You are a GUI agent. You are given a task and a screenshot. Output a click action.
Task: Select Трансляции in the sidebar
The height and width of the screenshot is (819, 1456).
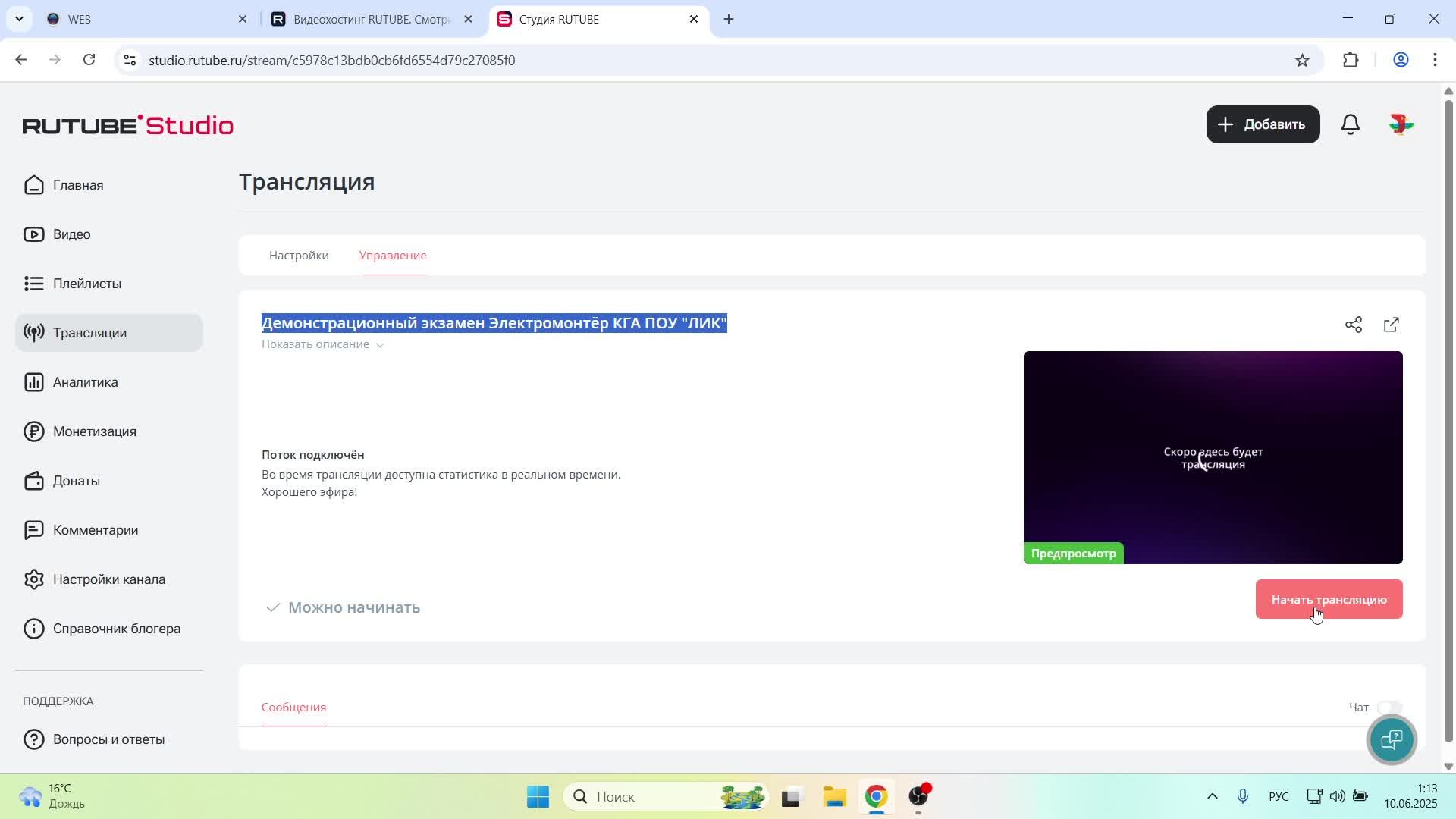coord(109,333)
